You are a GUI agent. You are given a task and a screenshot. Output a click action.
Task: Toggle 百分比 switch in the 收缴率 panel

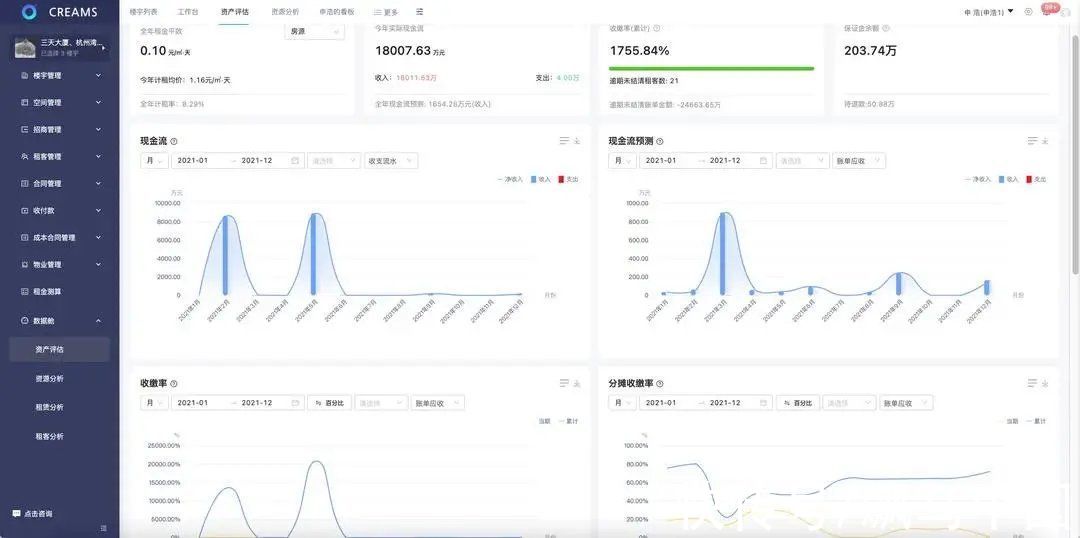pyautogui.click(x=329, y=403)
